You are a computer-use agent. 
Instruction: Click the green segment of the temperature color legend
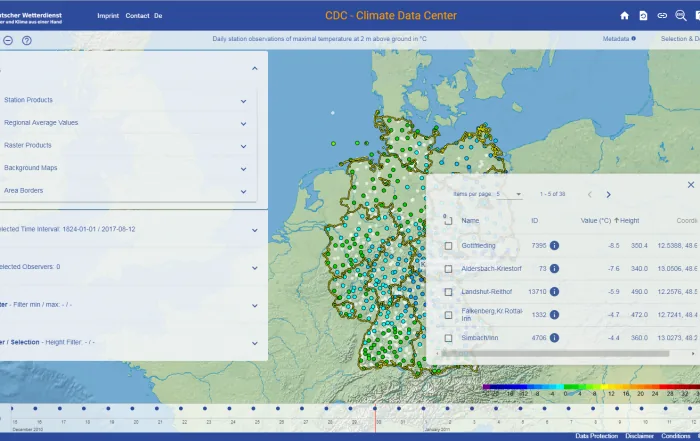[x=576, y=387]
